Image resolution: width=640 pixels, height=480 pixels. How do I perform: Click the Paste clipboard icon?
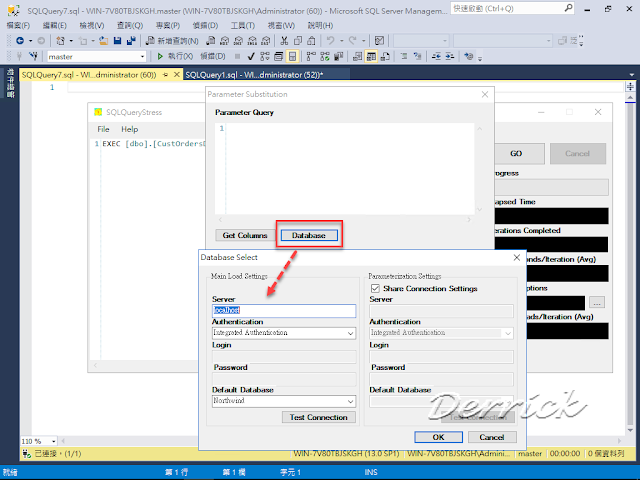coord(311,40)
